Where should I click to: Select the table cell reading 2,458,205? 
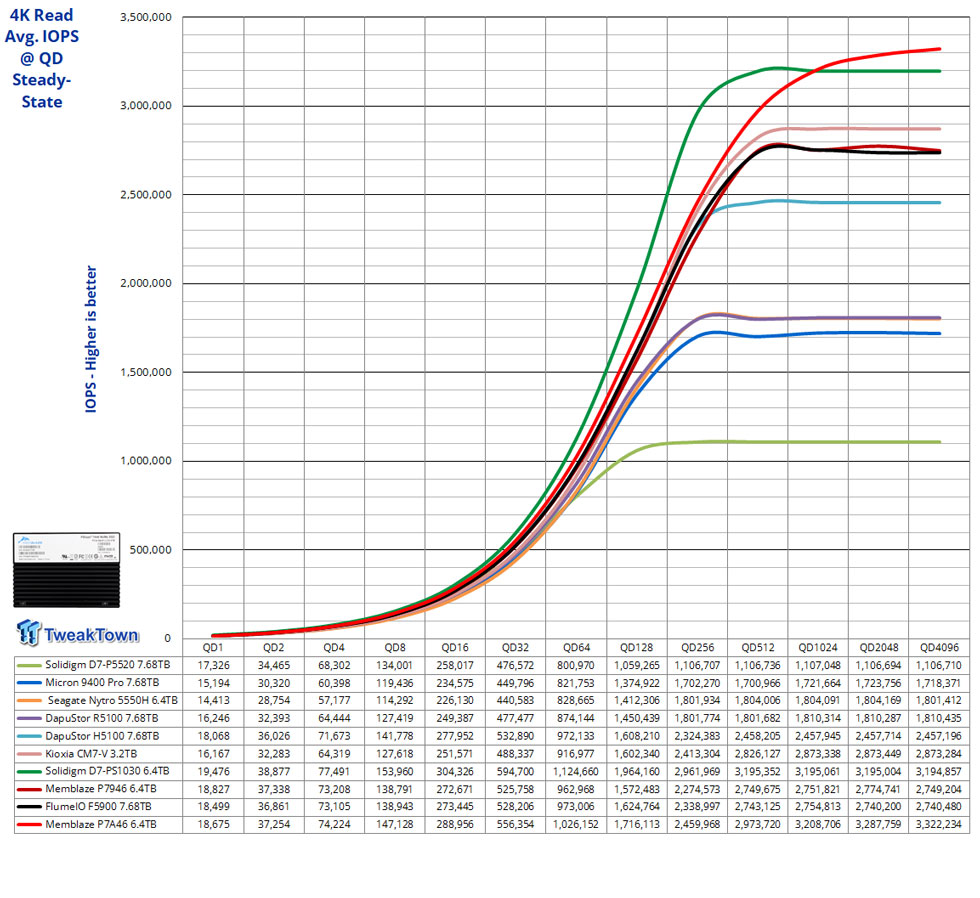[758, 736]
